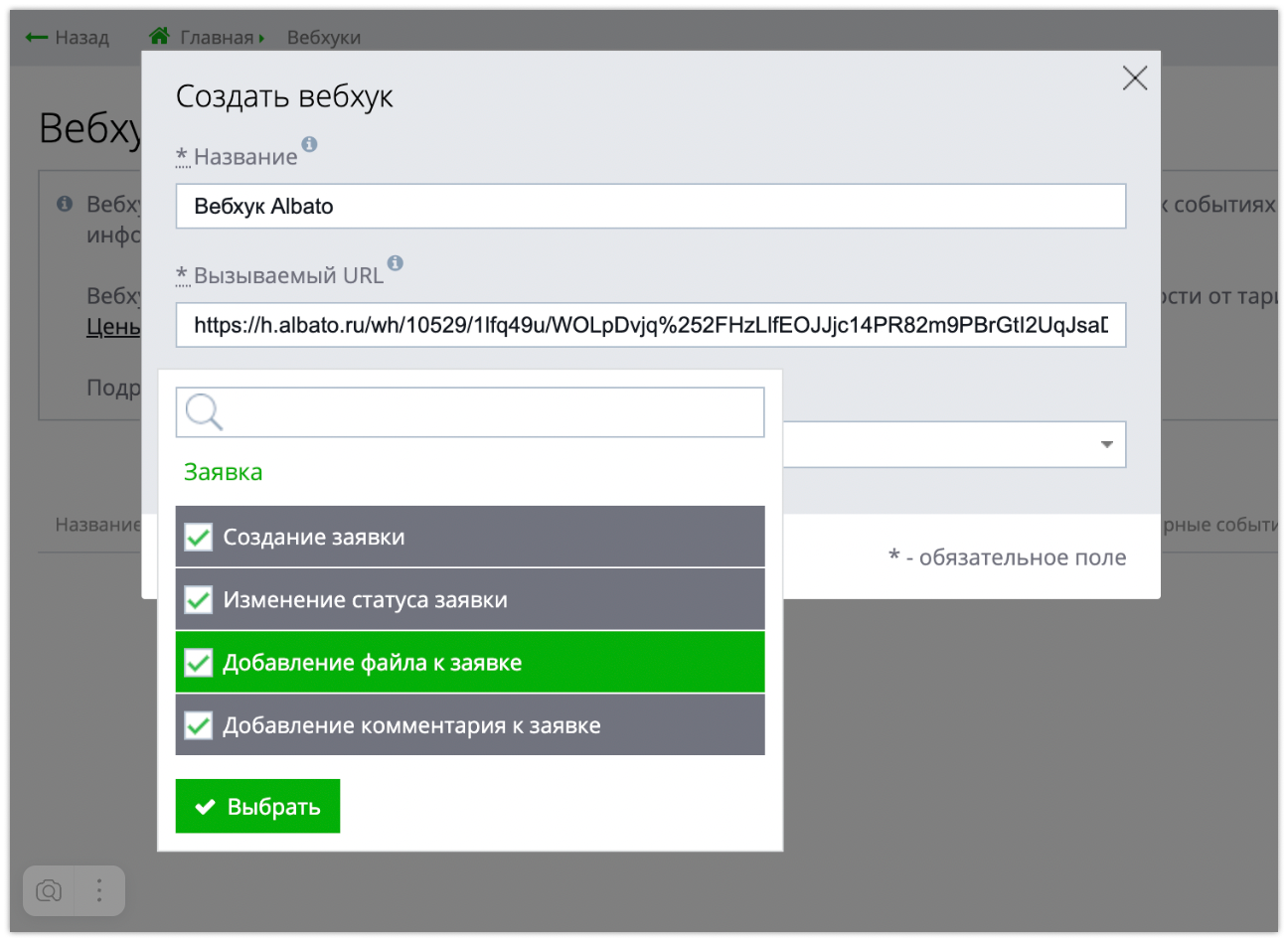The width and height of the screenshot is (1288, 942).
Task: Collapse the Заявка group header
Action: tap(224, 472)
